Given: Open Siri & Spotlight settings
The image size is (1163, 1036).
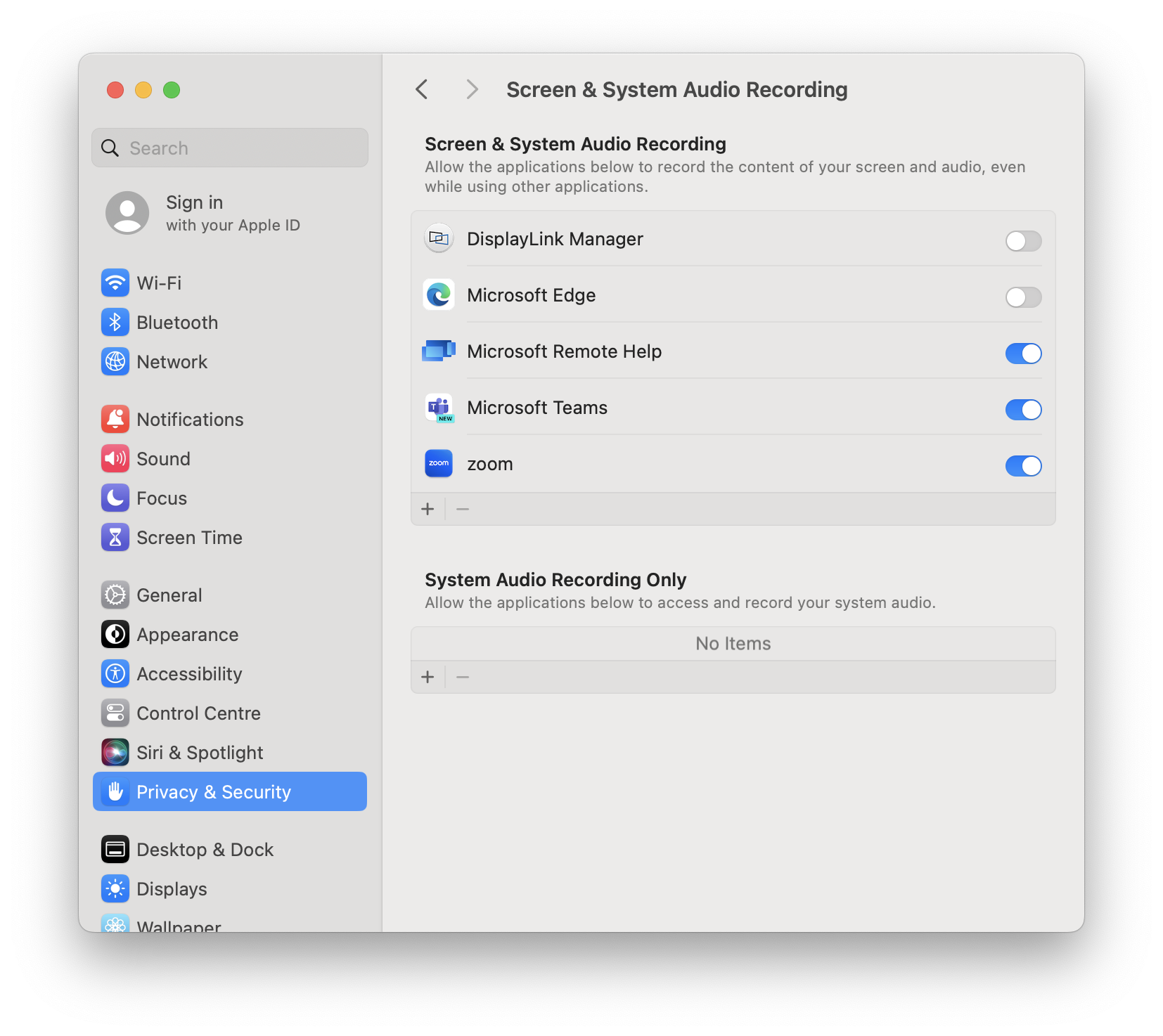Looking at the screenshot, I should (x=230, y=753).
